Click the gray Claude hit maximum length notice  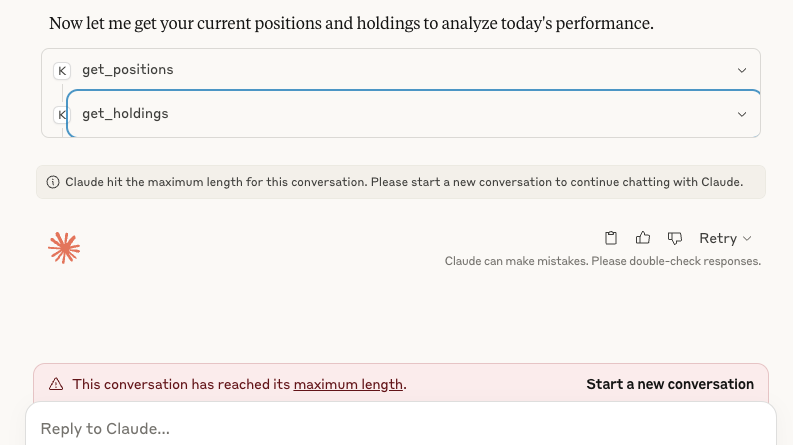401,182
